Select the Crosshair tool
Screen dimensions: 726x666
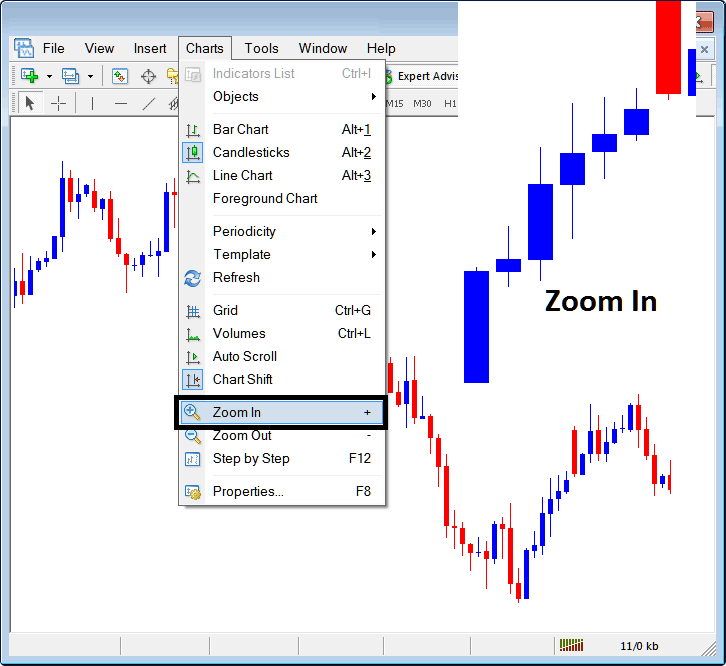[x=58, y=103]
